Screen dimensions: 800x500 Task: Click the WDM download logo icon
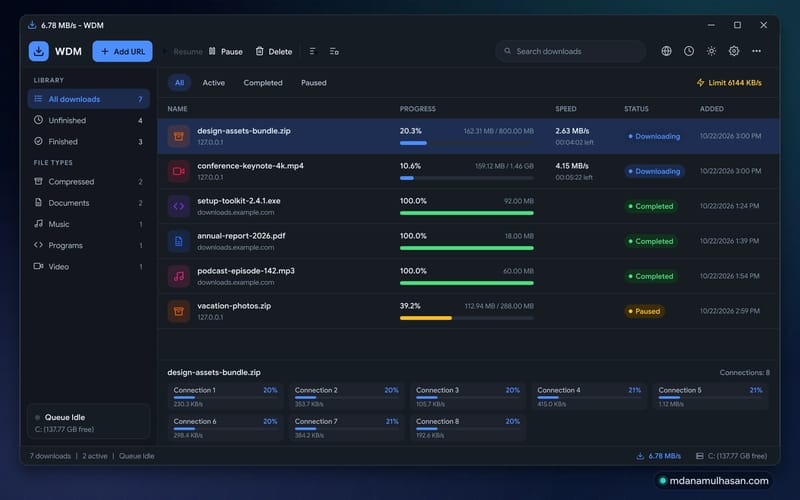38,51
